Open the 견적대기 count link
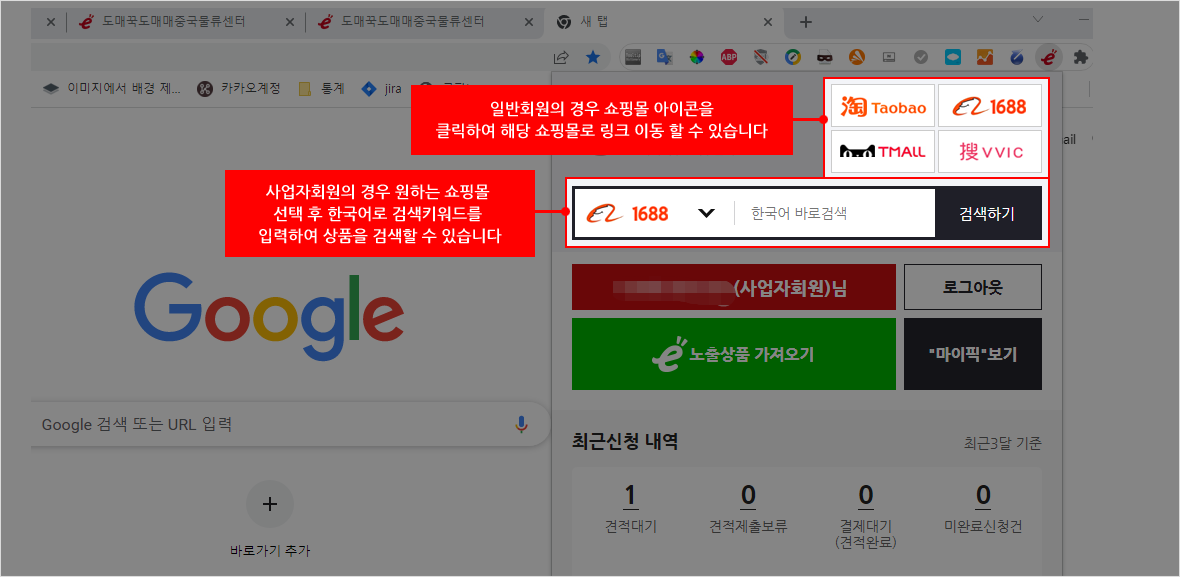 tap(630, 496)
